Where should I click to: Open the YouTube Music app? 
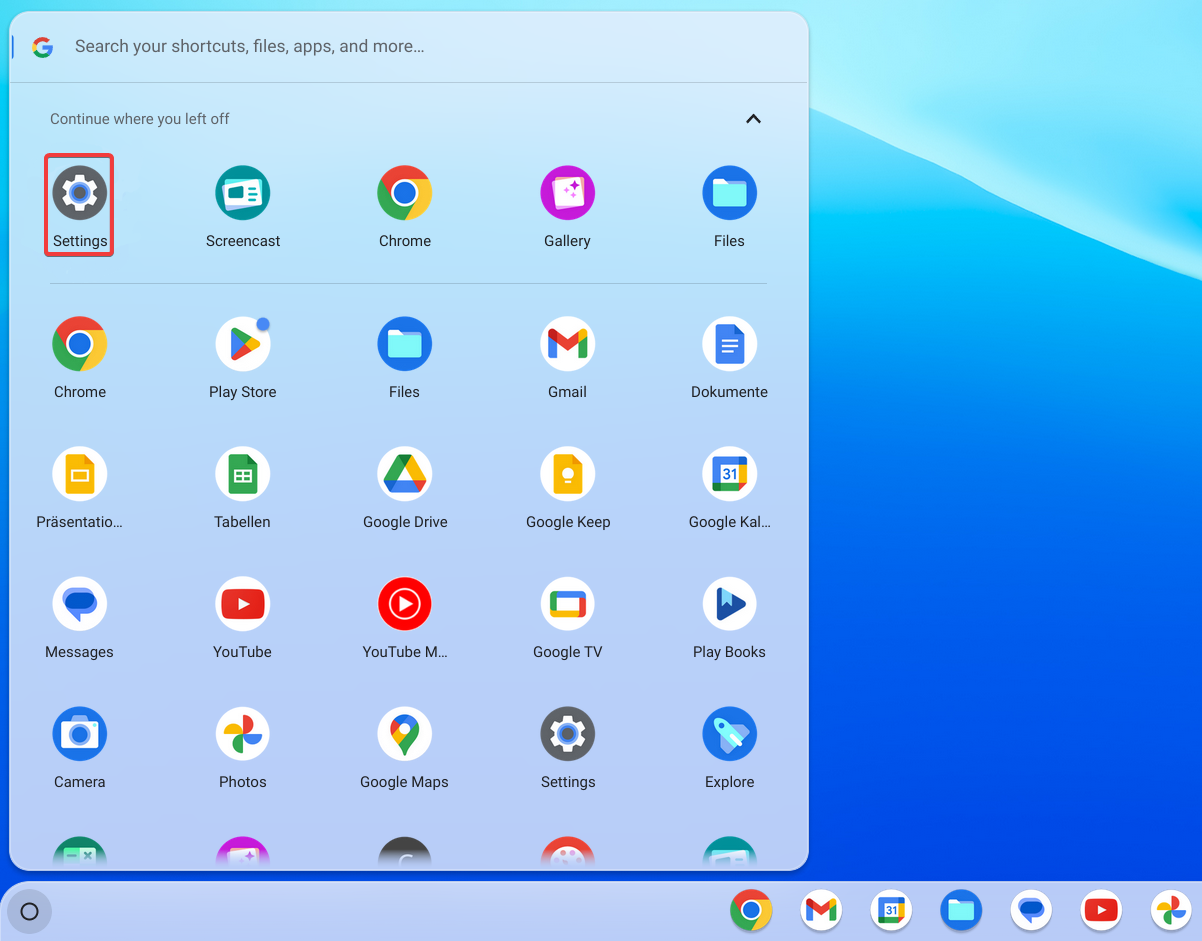pos(404,618)
